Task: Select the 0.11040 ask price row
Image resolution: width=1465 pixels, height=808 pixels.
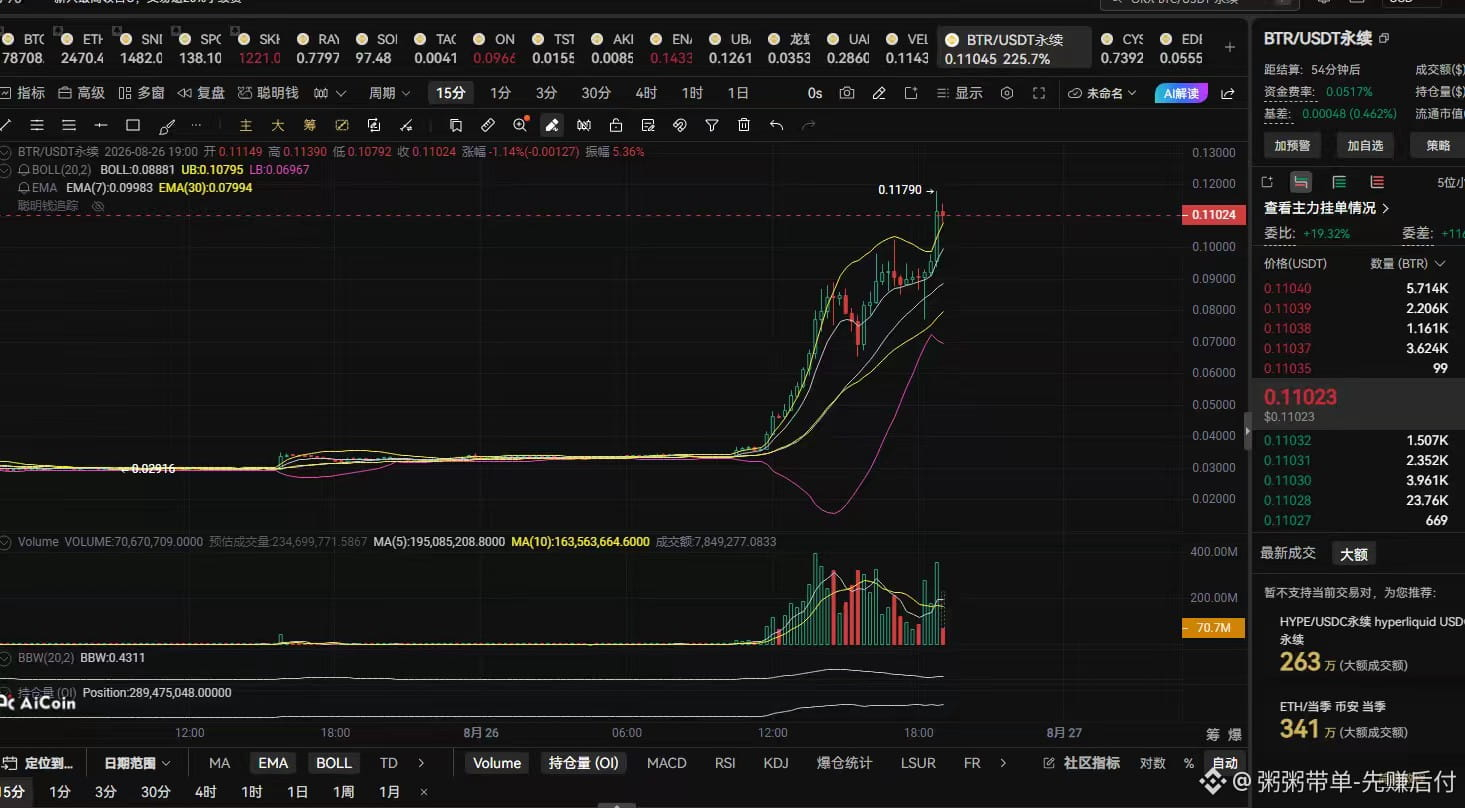Action: coord(1356,288)
